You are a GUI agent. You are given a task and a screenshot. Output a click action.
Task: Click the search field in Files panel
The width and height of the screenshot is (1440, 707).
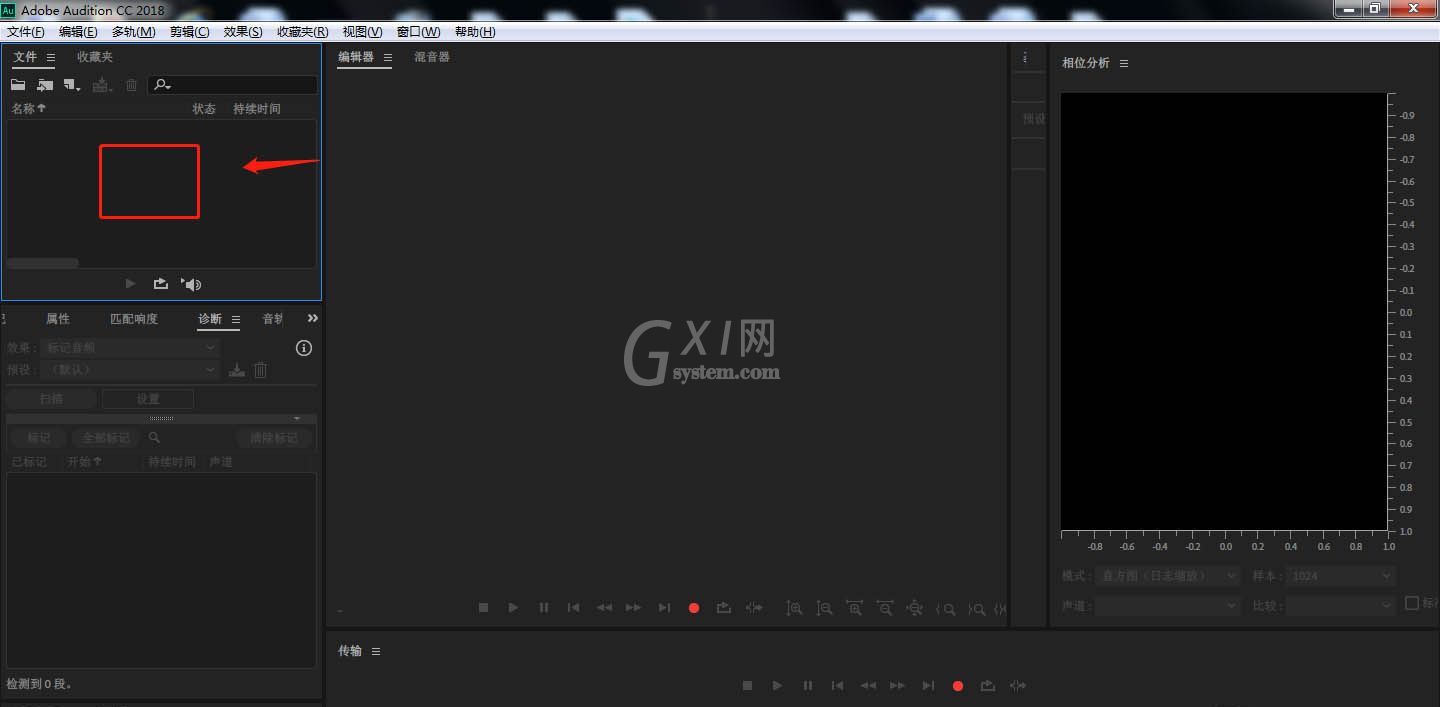233,86
